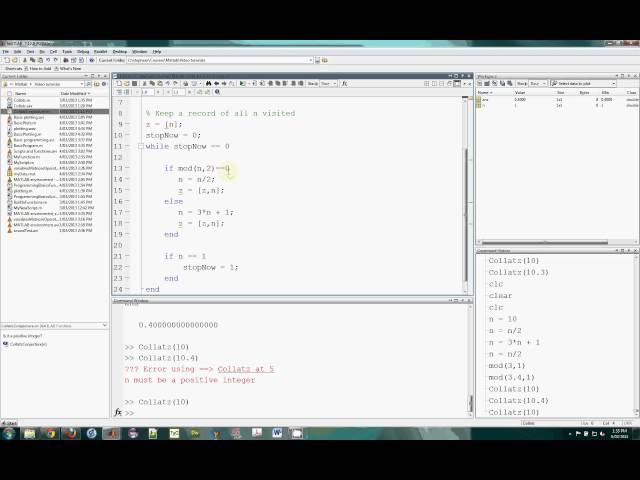Click the editor Back arrow icon
The width and height of the screenshot is (640, 480).
coord(216,83)
